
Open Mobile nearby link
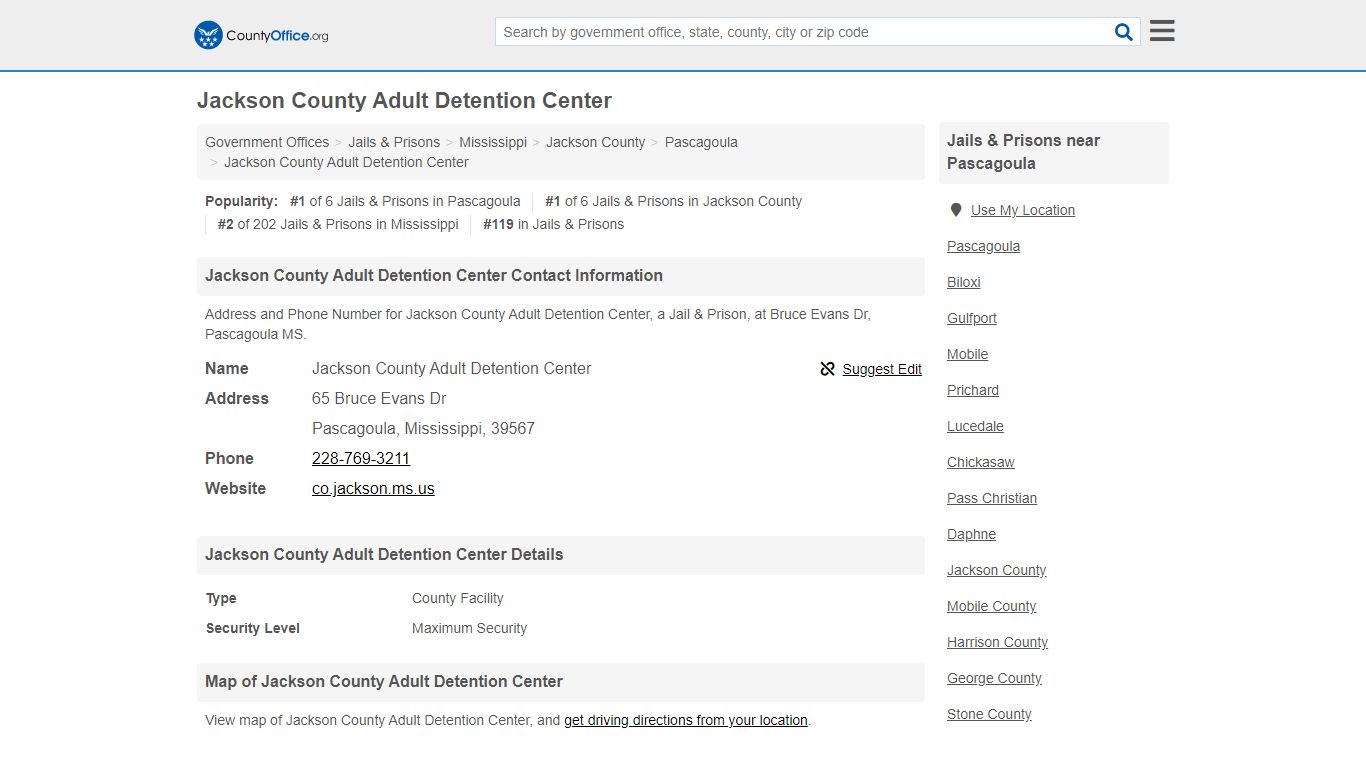tap(967, 354)
